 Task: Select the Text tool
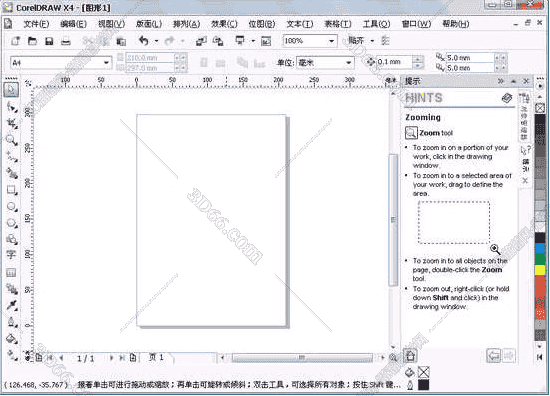point(12,255)
